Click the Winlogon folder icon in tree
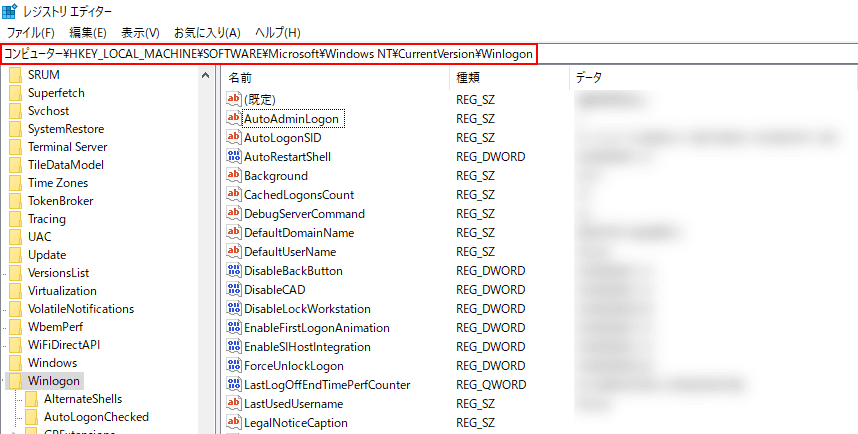Screen dimensions: 858x434 (15, 381)
